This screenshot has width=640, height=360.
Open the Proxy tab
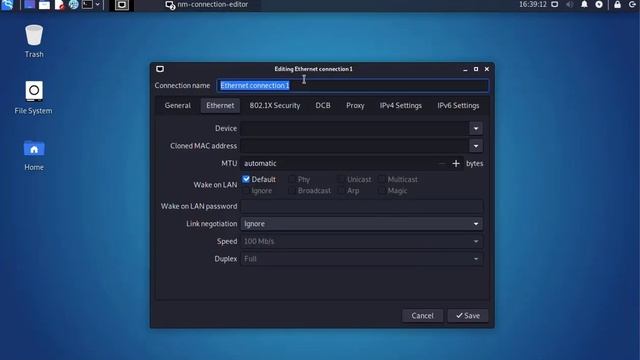click(x=355, y=105)
